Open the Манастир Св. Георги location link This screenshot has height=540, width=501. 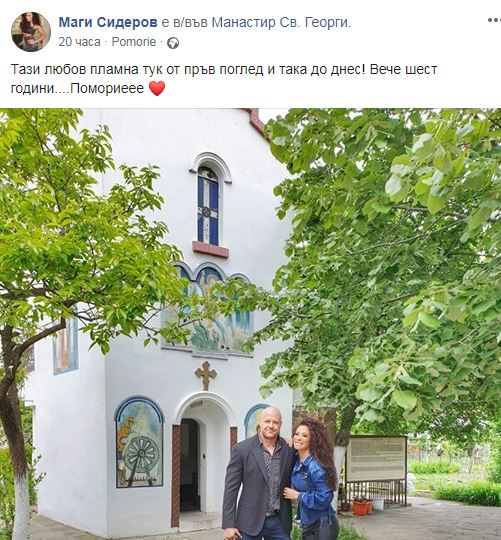[x=281, y=22]
